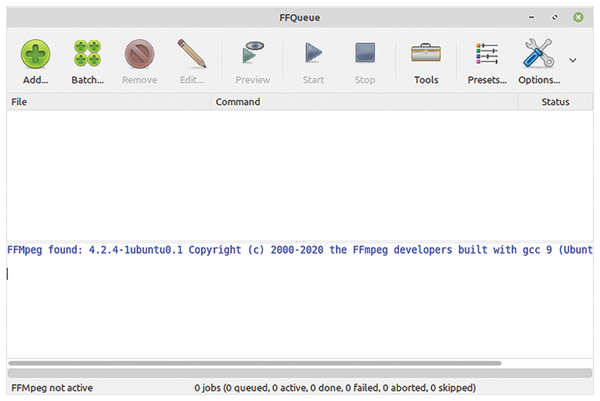Click the Stop square icon
Viewport: 600px width, 401px height.
pos(365,52)
